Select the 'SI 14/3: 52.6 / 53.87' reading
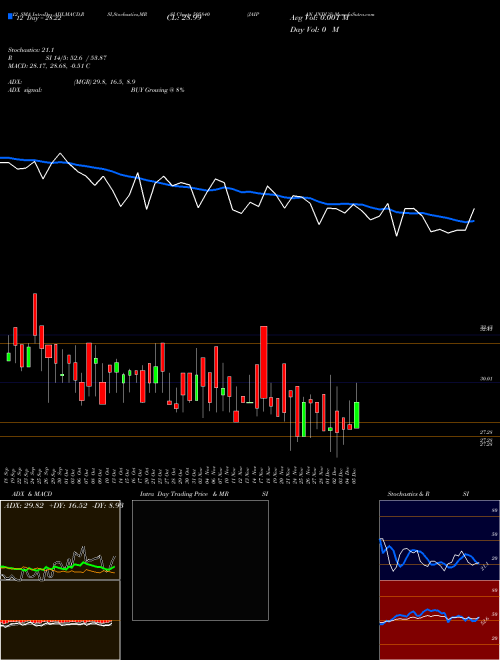The height and width of the screenshot is (660, 500). (x=76, y=58)
